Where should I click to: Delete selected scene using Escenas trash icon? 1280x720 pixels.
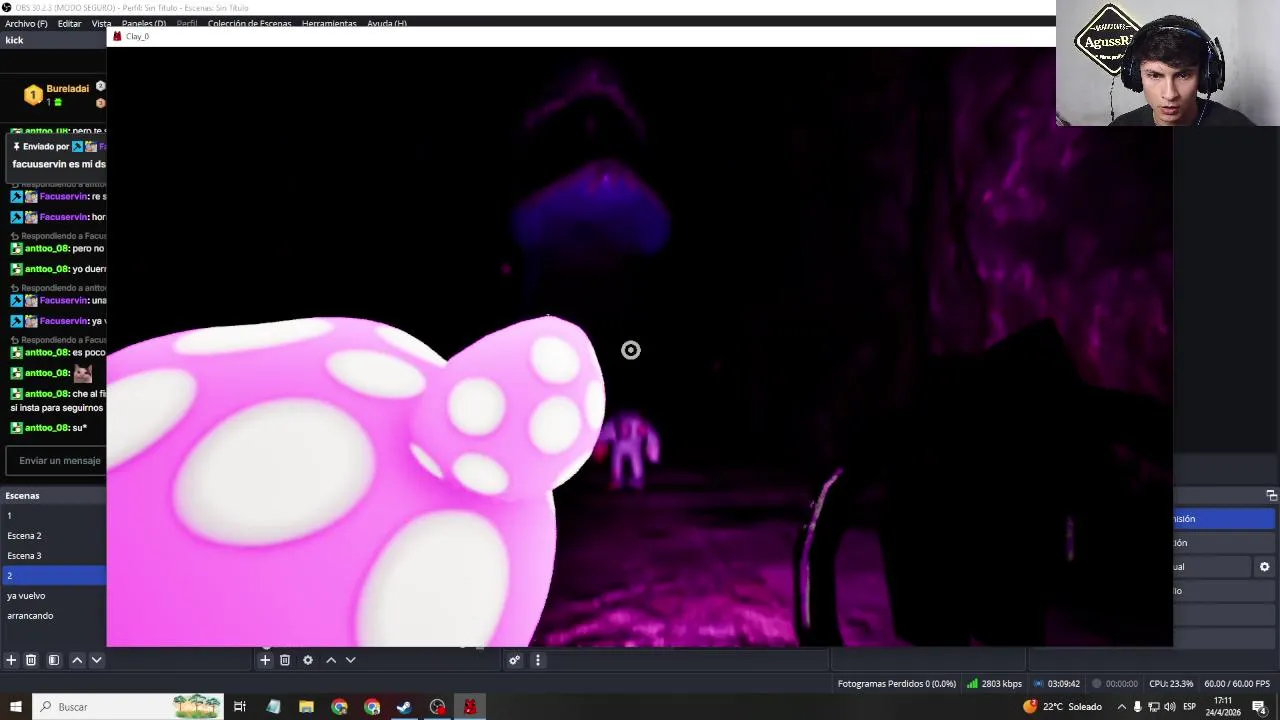point(31,660)
